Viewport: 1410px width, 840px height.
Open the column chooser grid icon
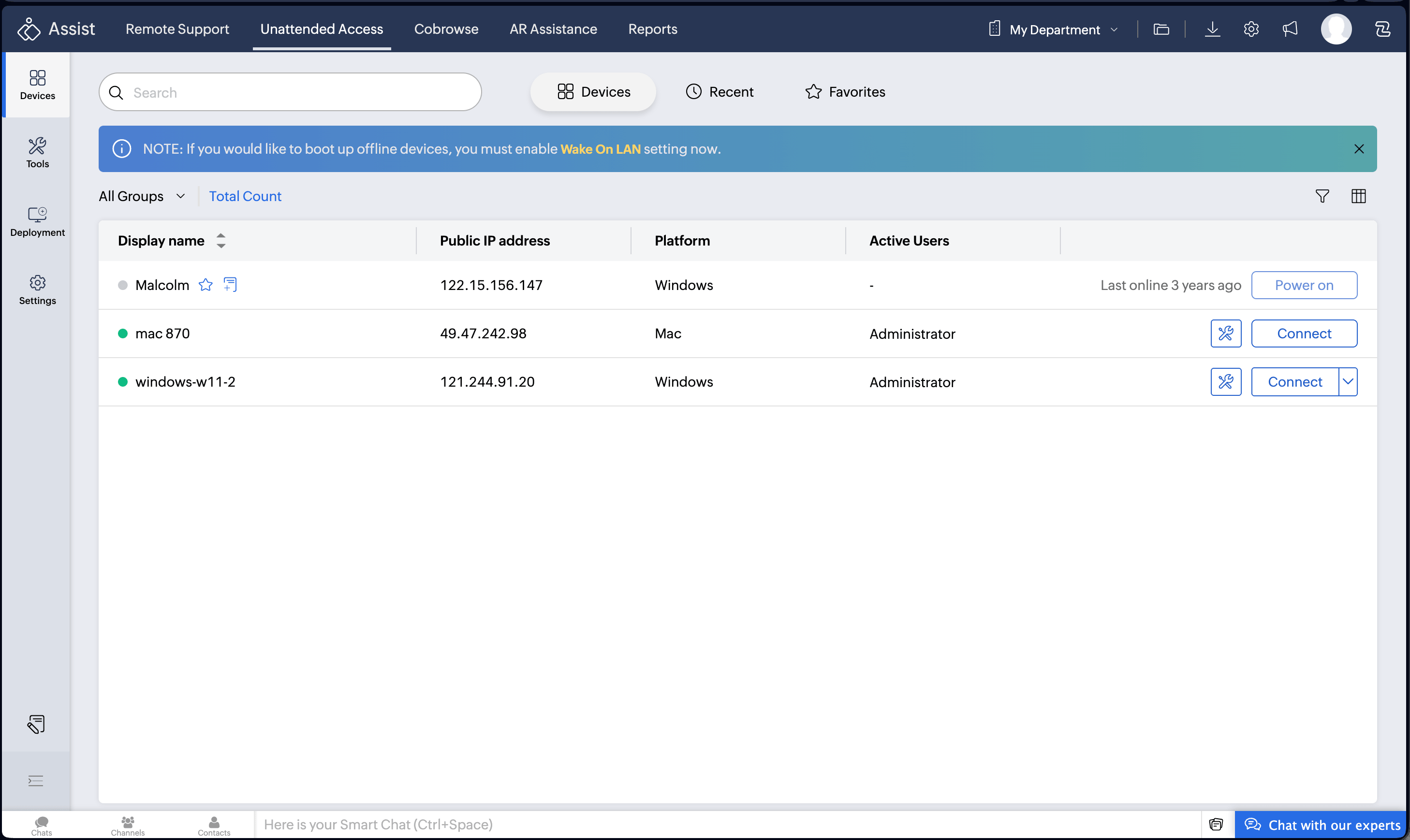(x=1358, y=196)
